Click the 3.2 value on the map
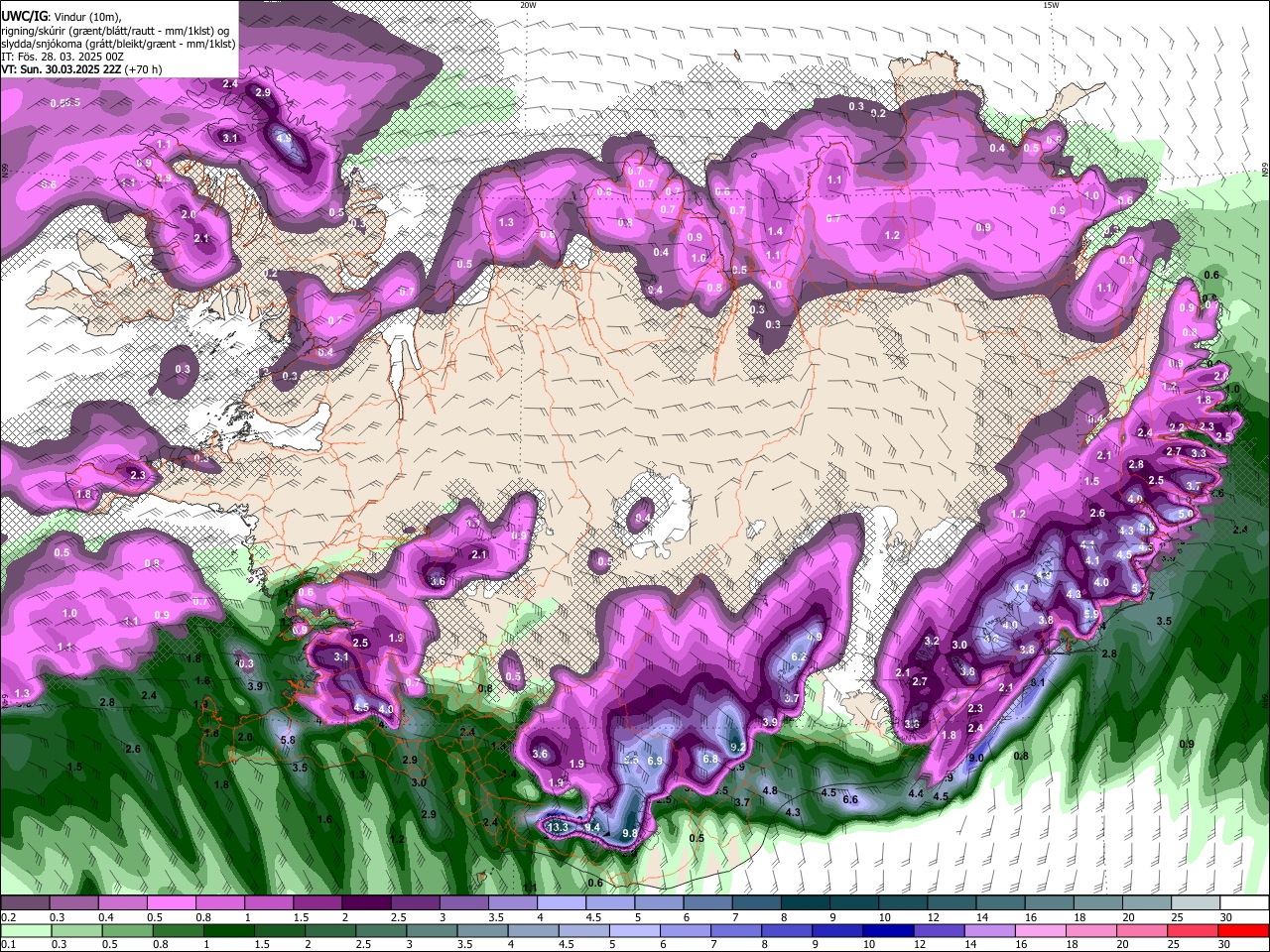 pyautogui.click(x=932, y=642)
